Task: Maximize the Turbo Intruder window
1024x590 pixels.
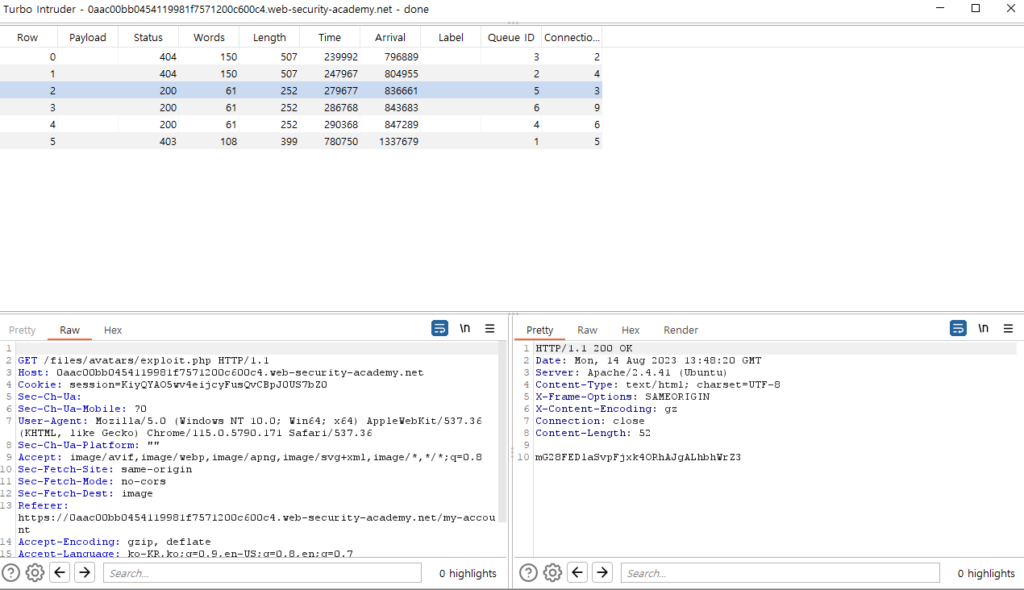Action: click(x=976, y=8)
